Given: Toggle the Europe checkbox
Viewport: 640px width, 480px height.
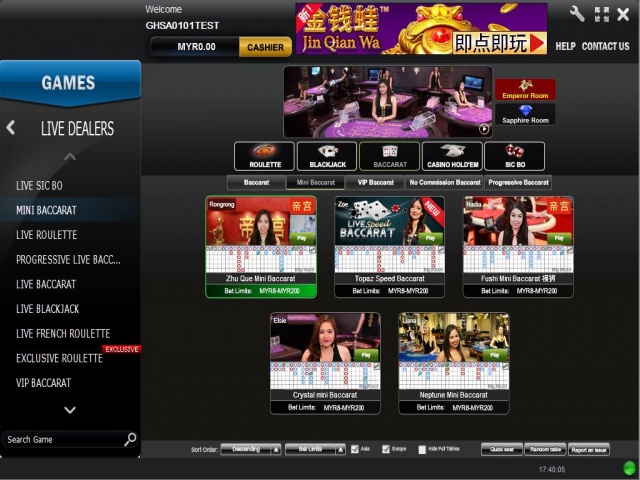Looking at the screenshot, I should point(388,450).
